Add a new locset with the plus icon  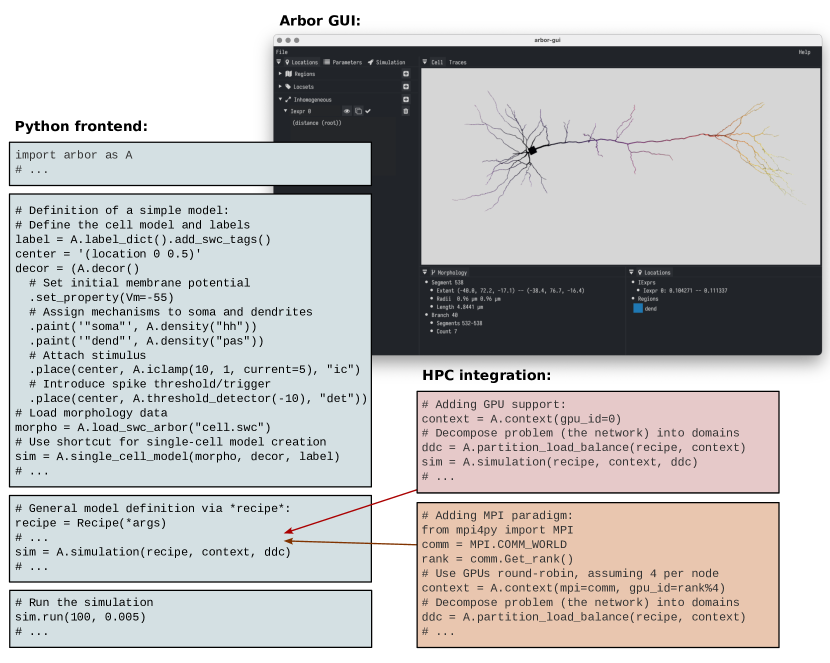pos(406,87)
